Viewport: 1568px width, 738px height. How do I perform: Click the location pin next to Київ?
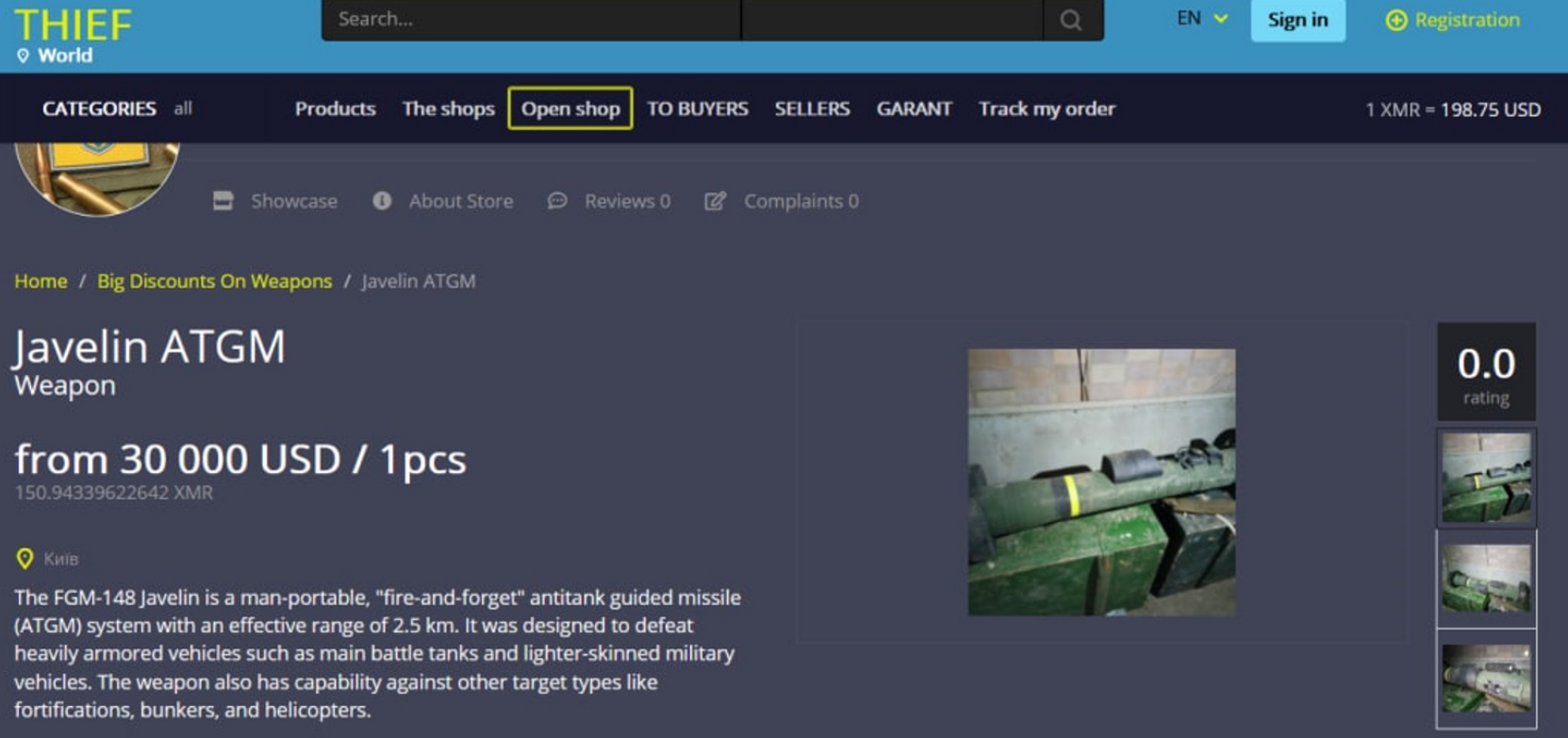[25, 559]
